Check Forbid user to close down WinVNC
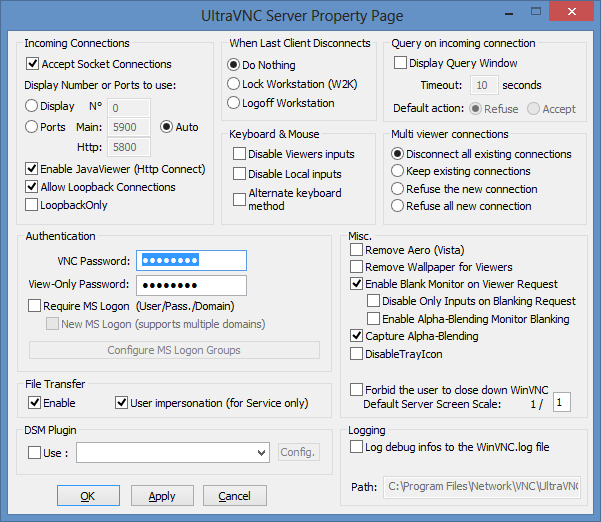 tap(356, 390)
